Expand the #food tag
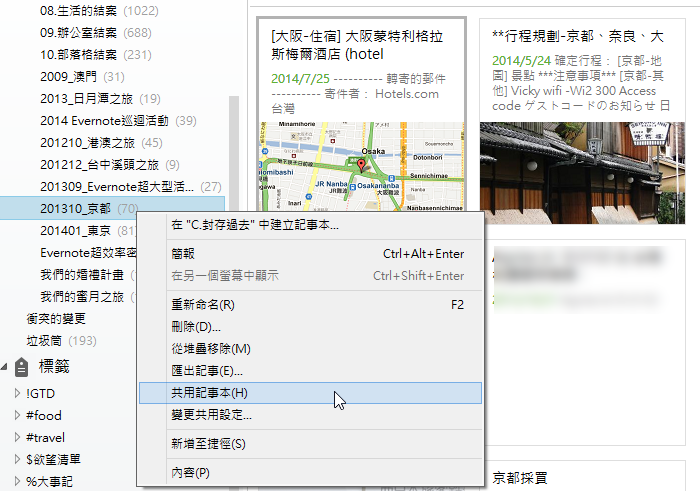Image resolution: width=700 pixels, height=491 pixels. coord(17,415)
